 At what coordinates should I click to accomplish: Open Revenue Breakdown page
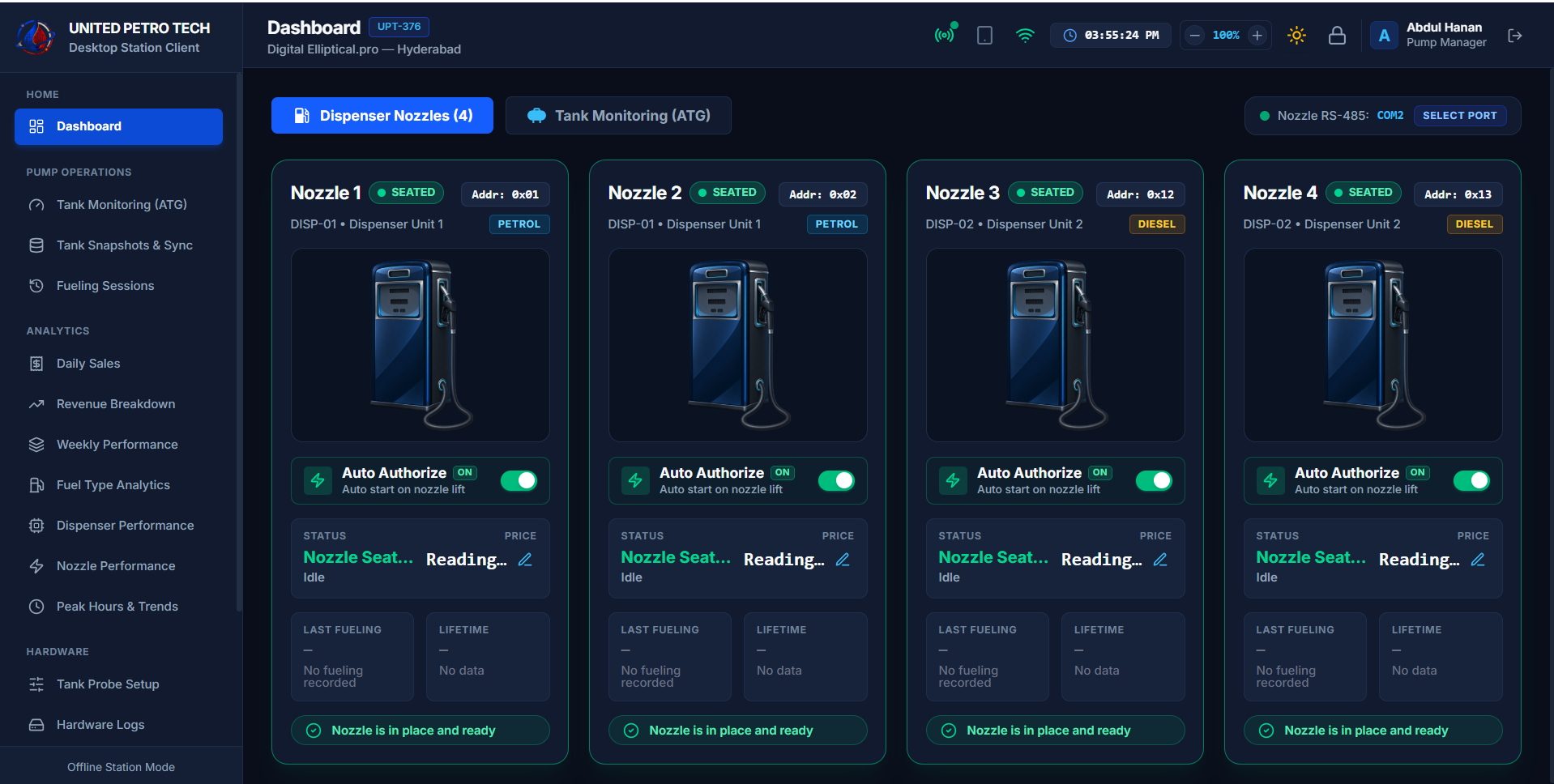coord(118,404)
